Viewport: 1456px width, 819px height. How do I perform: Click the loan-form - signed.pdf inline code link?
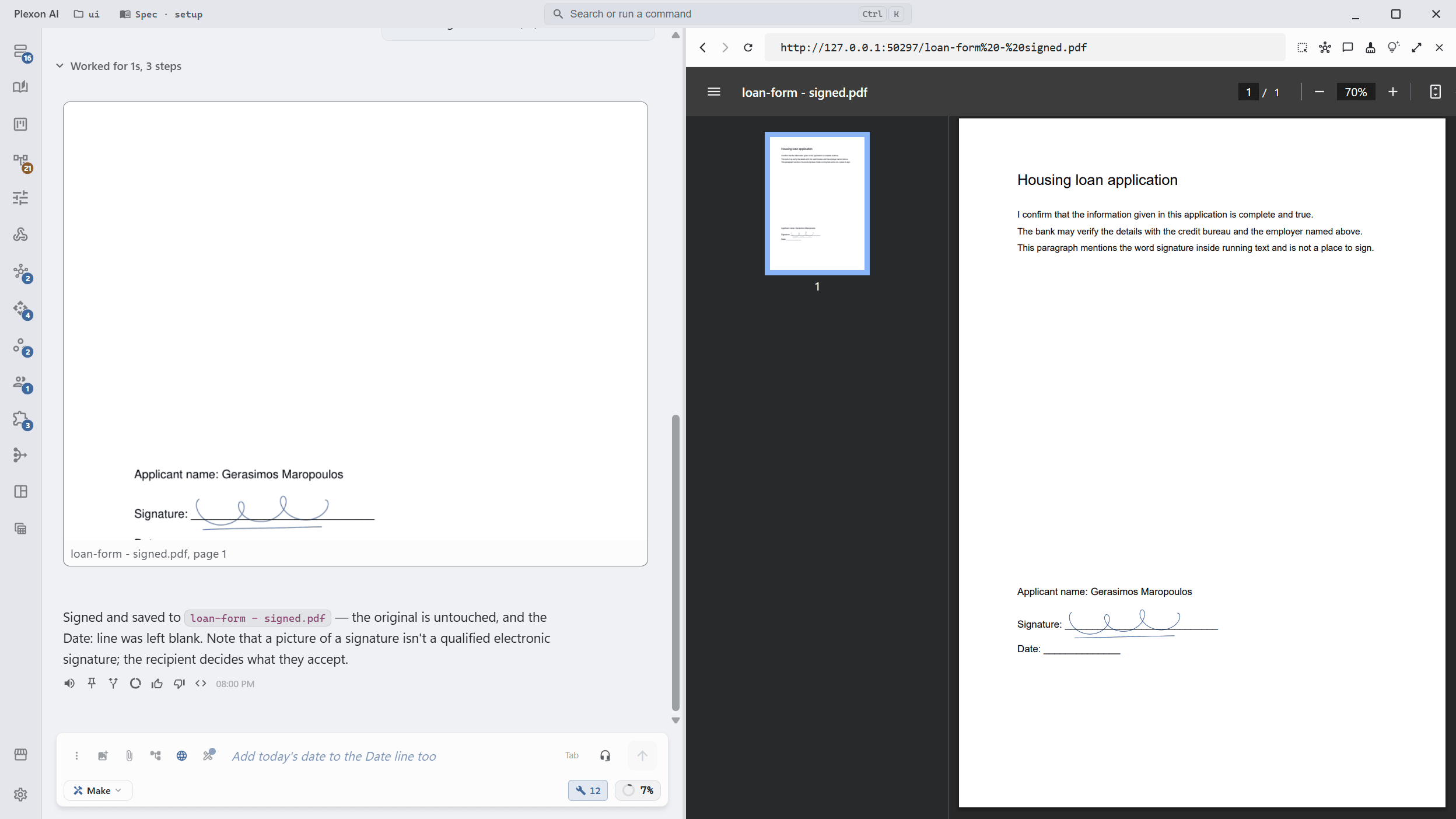click(x=257, y=618)
